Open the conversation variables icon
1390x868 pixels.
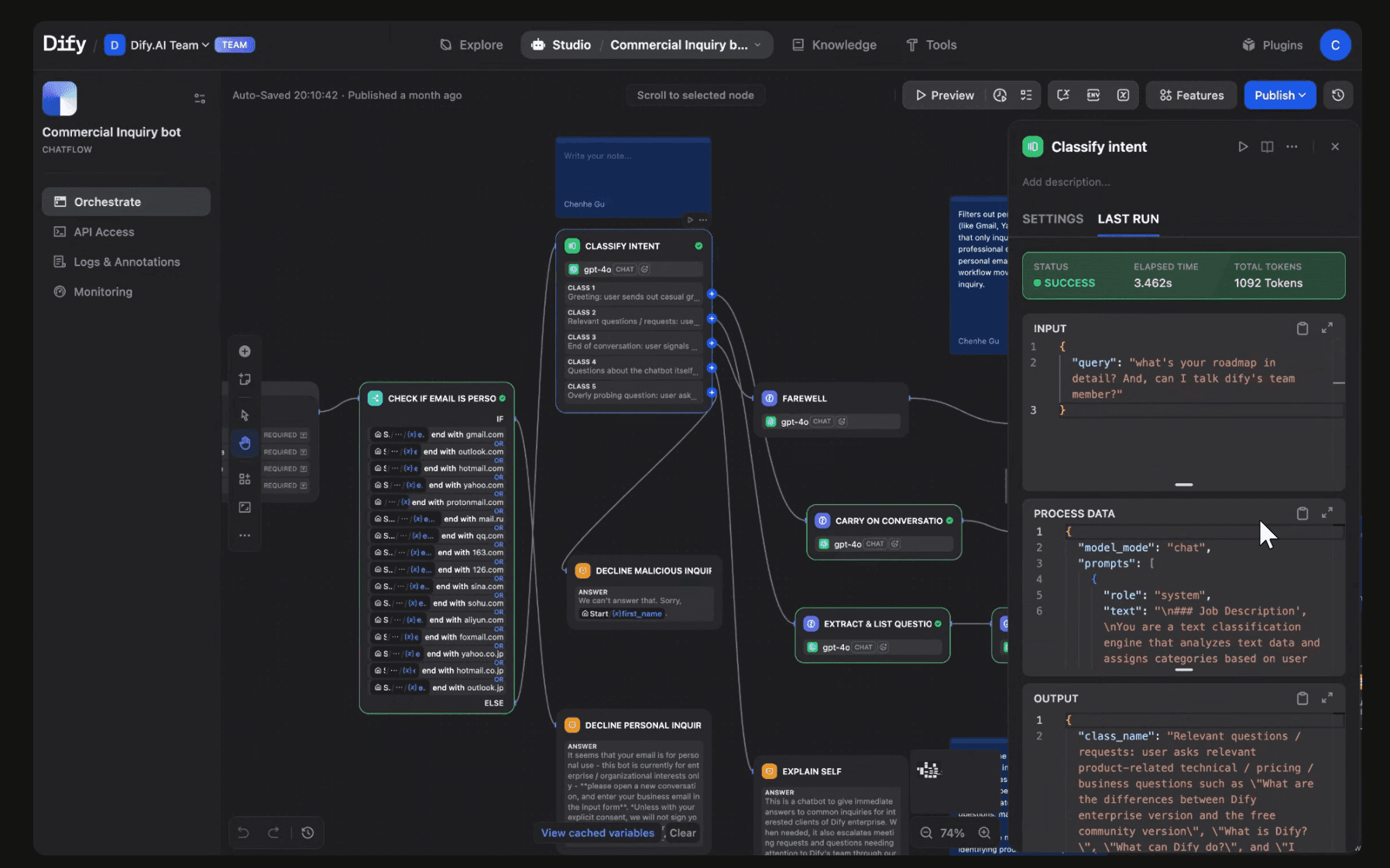tap(1063, 95)
